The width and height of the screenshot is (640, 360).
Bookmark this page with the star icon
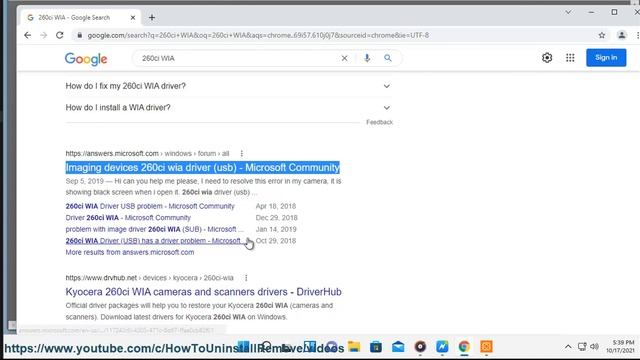coord(602,35)
